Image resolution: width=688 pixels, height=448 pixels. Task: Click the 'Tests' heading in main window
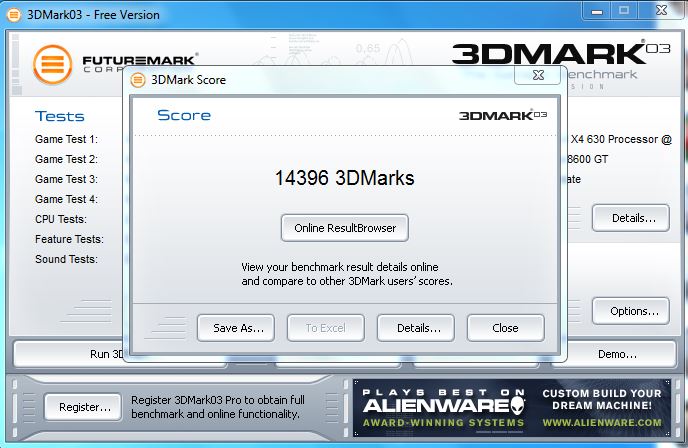tap(59, 116)
